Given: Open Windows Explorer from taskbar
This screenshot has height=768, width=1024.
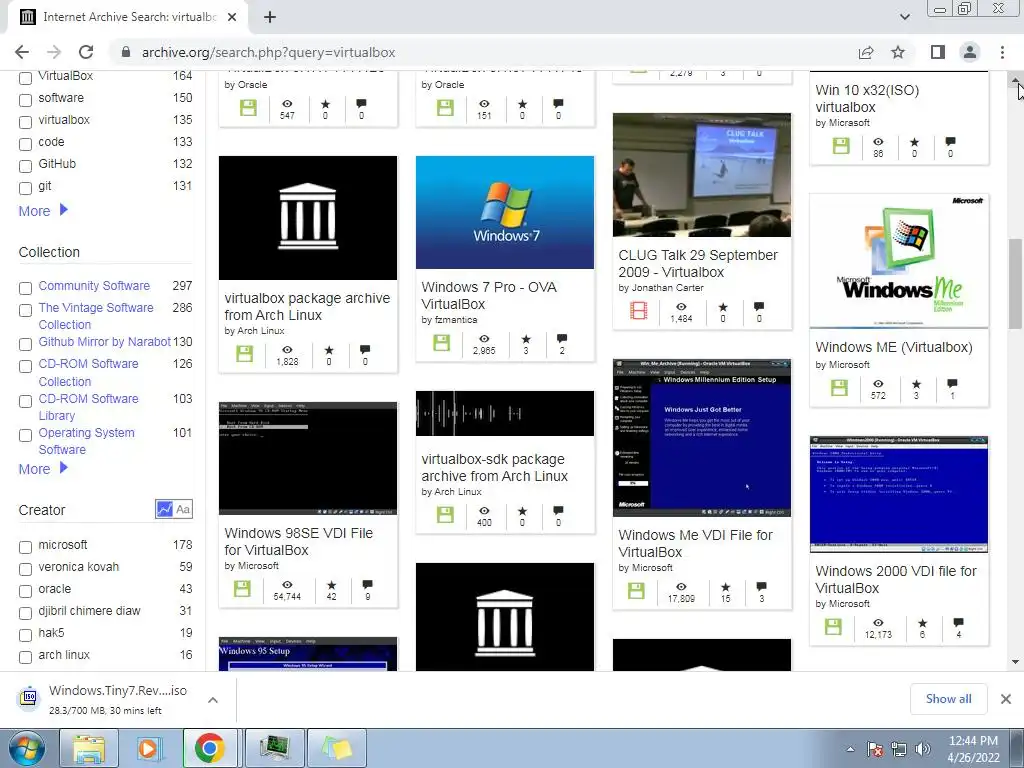Looking at the screenshot, I should [89, 748].
